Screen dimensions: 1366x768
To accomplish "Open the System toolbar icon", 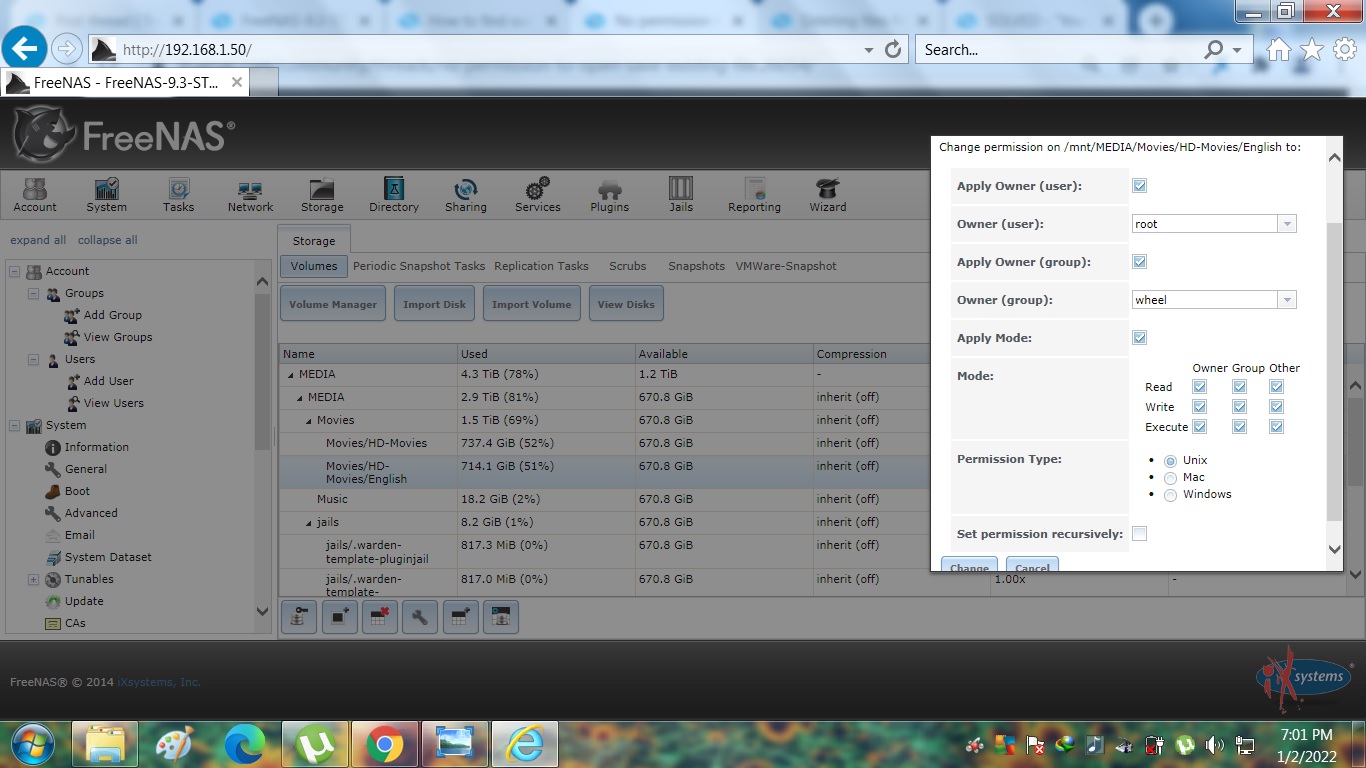I will (x=106, y=195).
